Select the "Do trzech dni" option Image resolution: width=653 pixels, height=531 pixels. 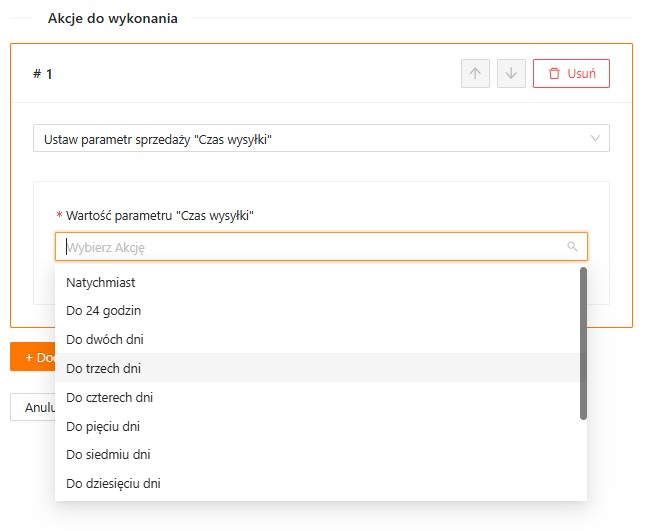point(104,368)
